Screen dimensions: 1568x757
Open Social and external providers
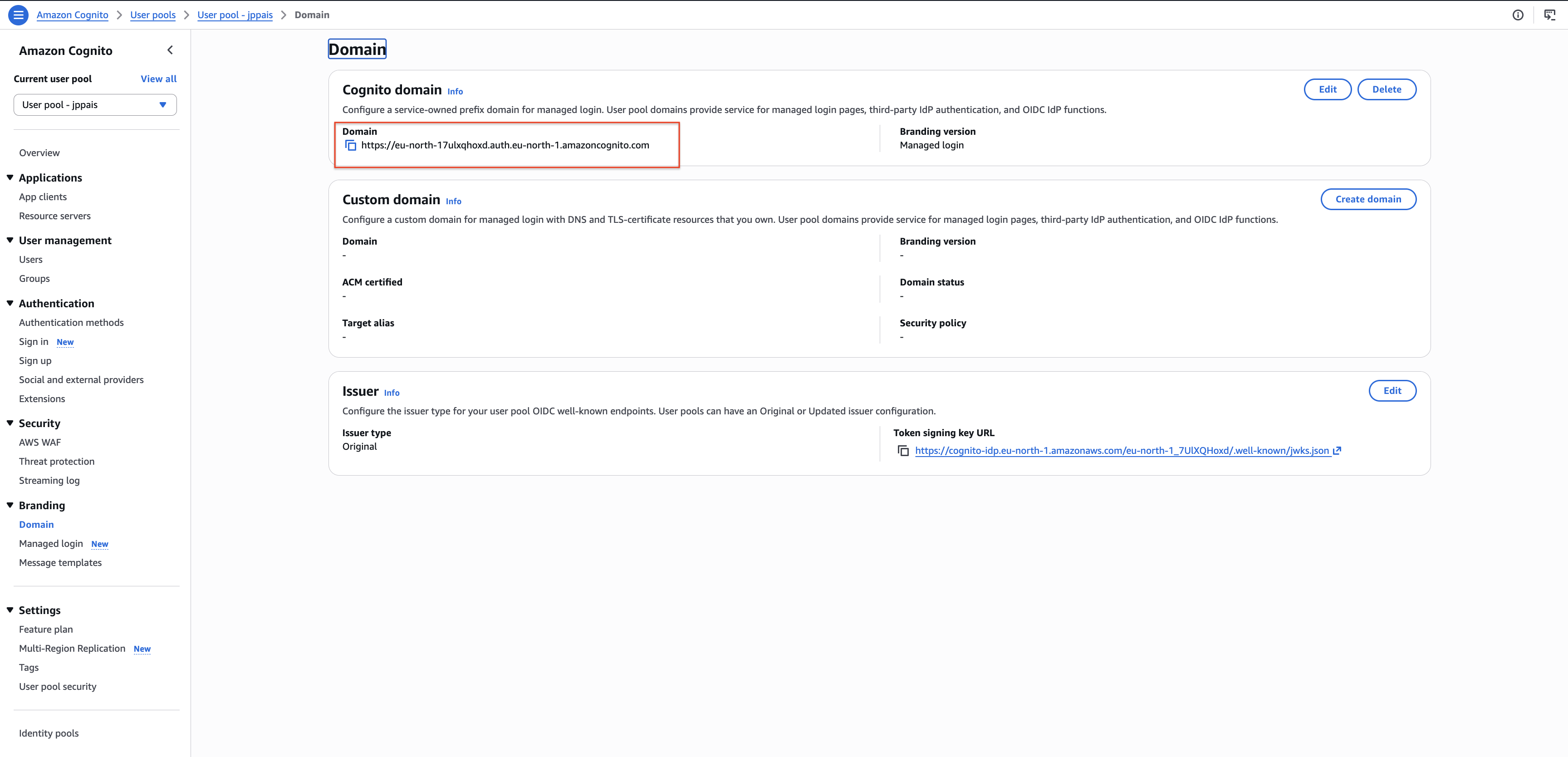coord(81,379)
